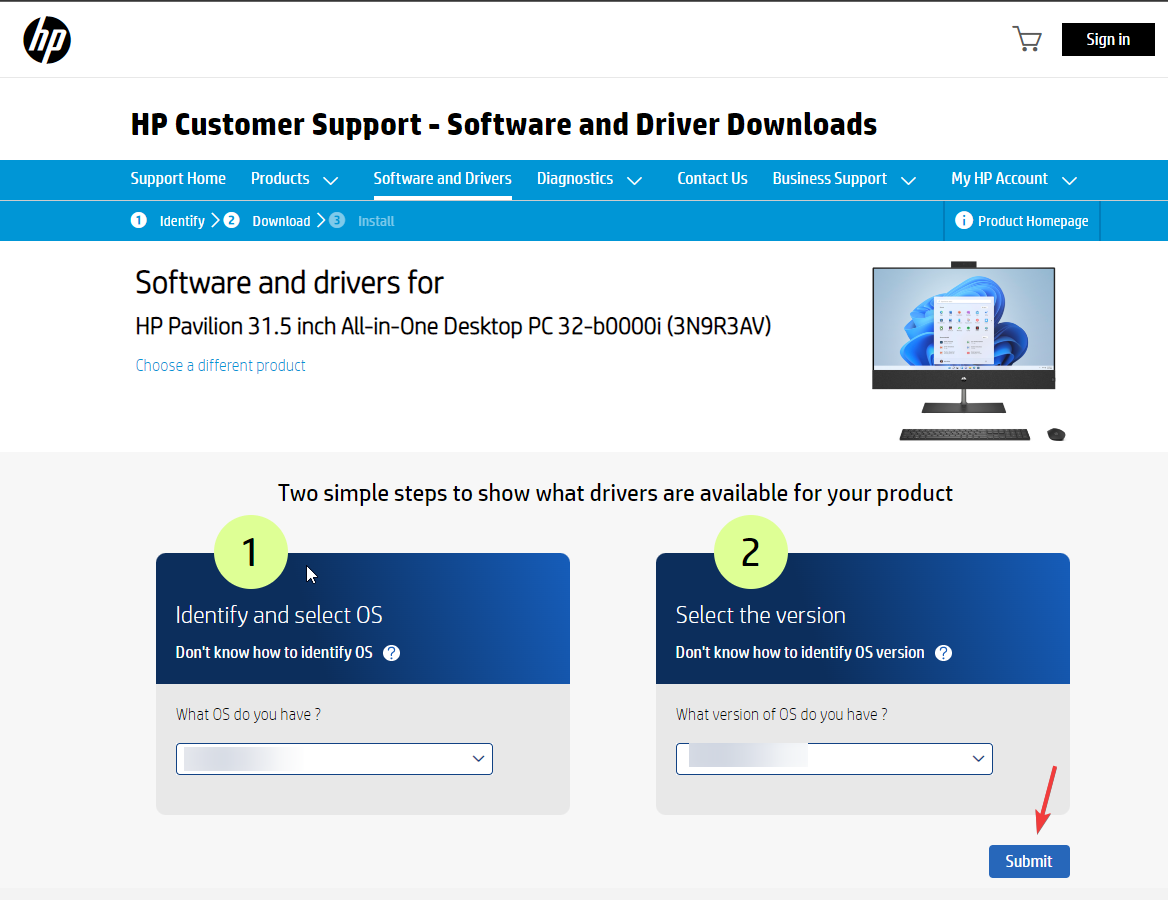Click the Sign in button
The image size is (1168, 900).
(x=1108, y=39)
